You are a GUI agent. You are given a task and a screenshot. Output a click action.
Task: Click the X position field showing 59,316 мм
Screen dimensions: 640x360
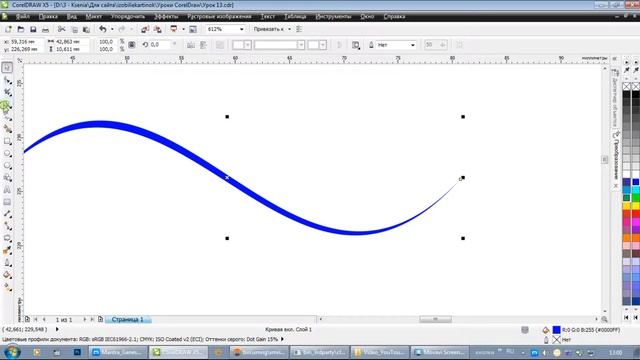point(27,42)
